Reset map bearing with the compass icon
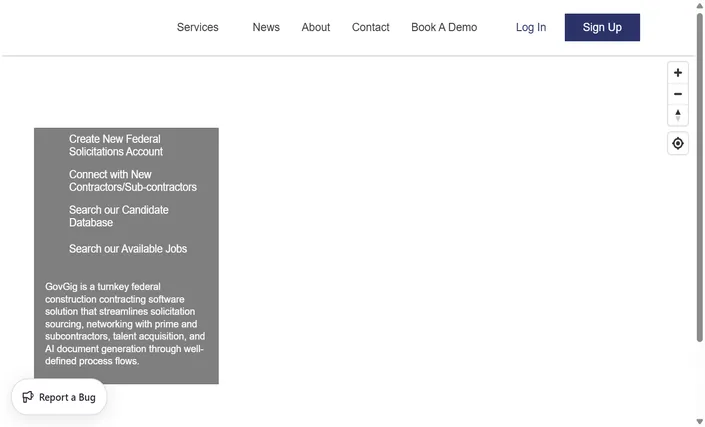Image resolution: width=705 pixels, height=427 pixels. click(678, 115)
